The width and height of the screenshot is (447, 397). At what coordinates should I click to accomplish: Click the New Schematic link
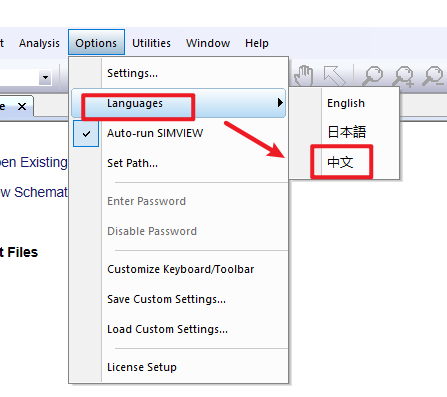point(34,192)
